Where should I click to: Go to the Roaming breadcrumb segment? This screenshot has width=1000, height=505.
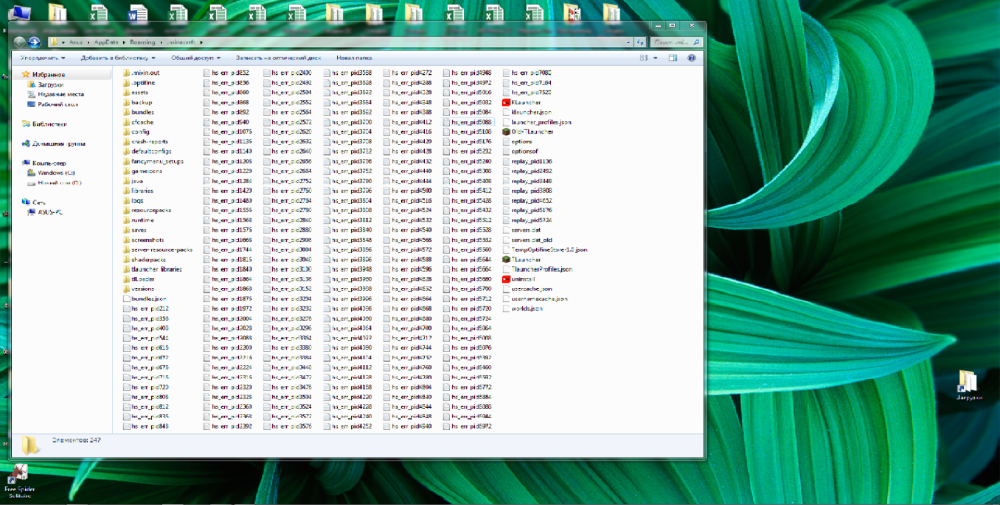(x=144, y=42)
